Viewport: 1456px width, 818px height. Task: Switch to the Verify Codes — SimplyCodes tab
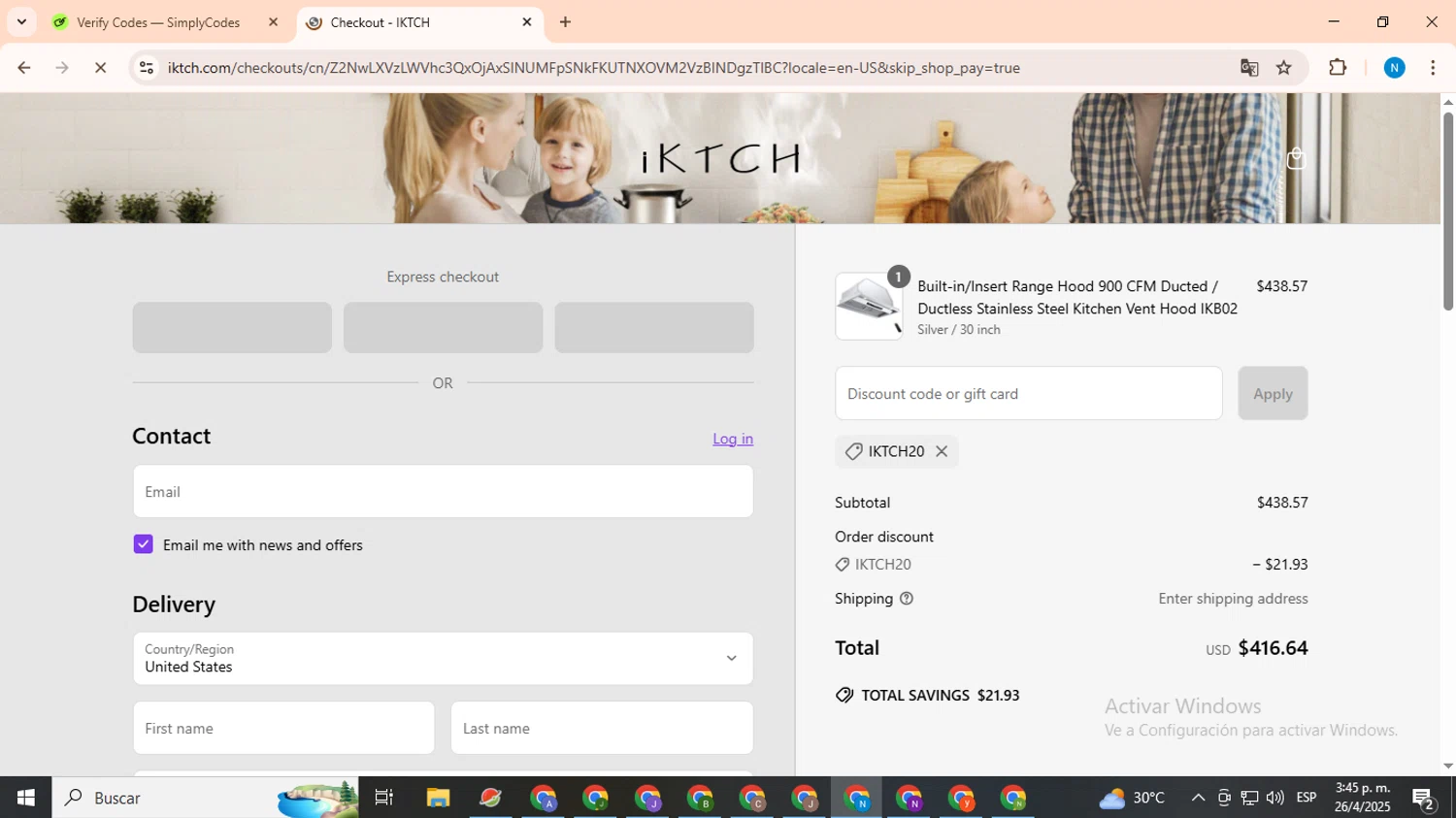[x=167, y=22]
